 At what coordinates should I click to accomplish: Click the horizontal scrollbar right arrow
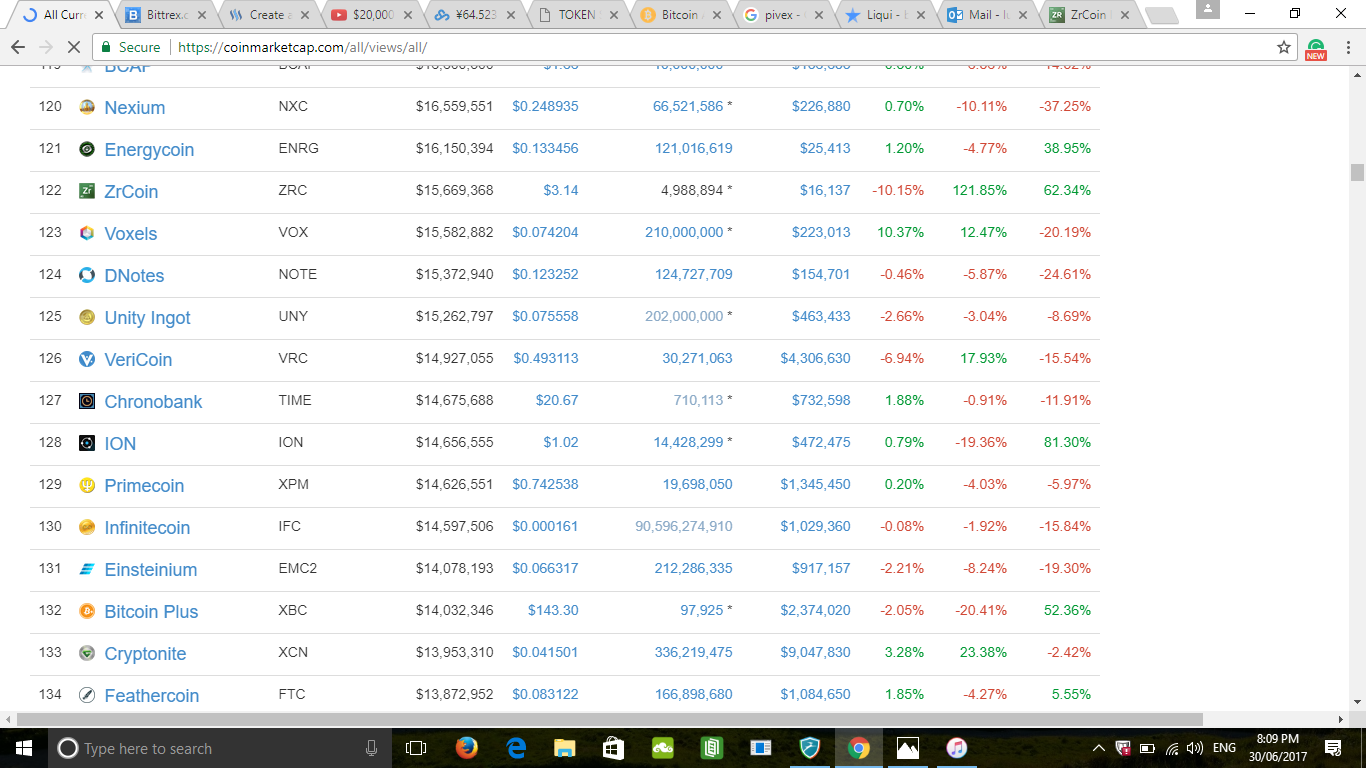[1341, 719]
